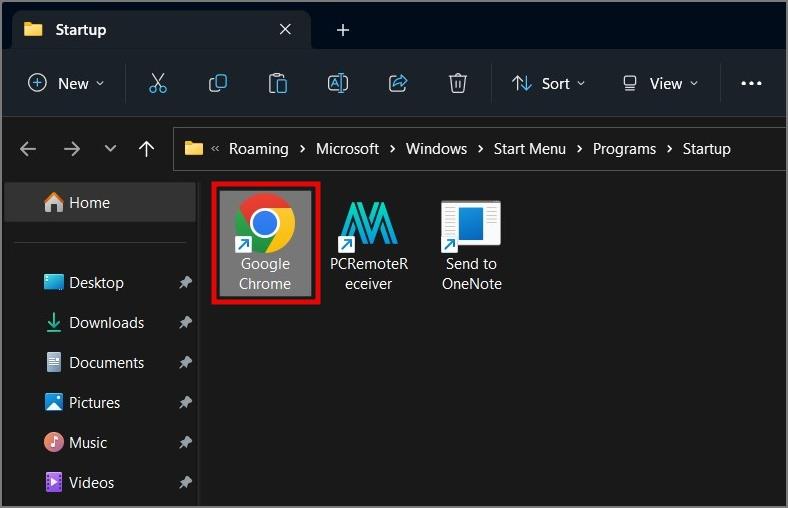Close the Startup tab
788x508 pixels.
coord(285,30)
